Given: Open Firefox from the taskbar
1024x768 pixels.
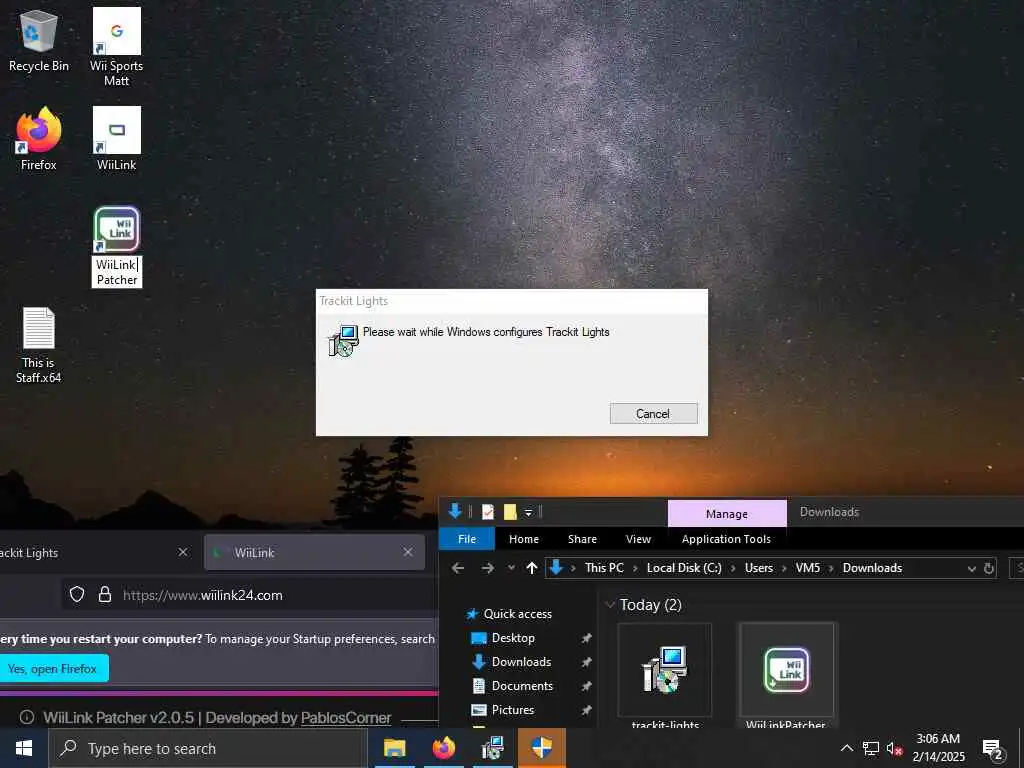Looking at the screenshot, I should coord(443,748).
